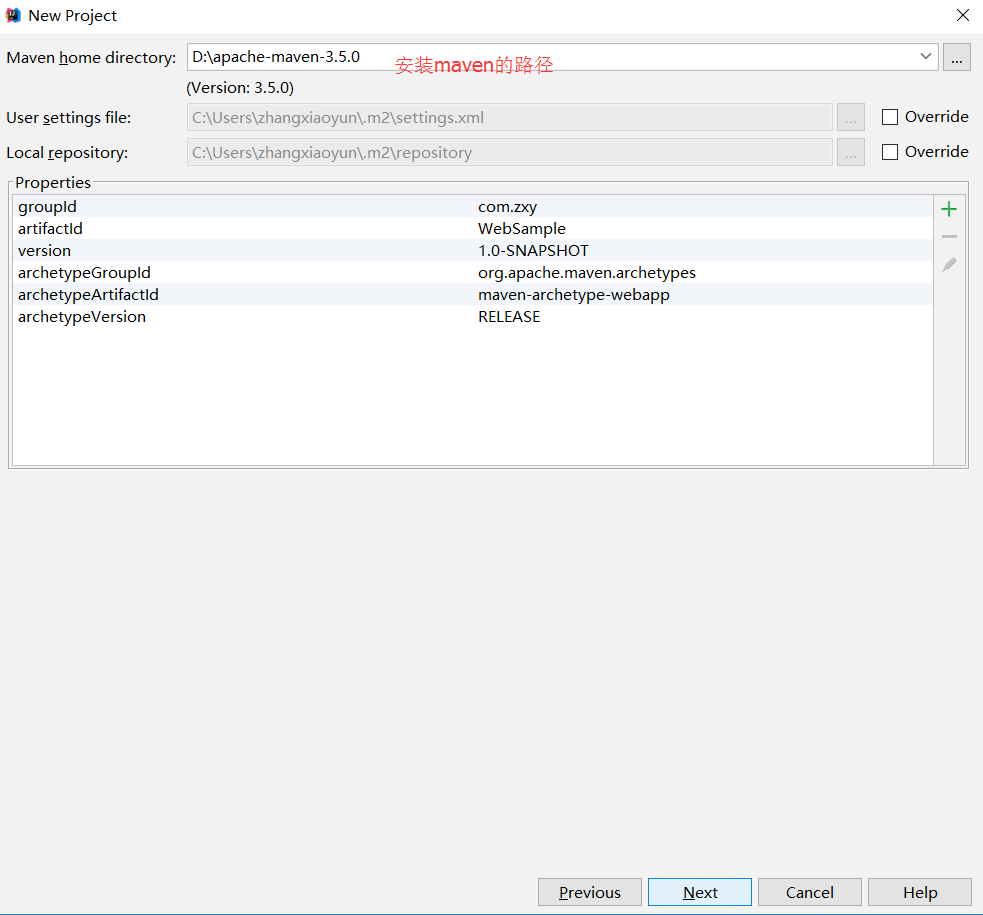Image resolution: width=983 pixels, height=915 pixels.
Task: Select the archetypeArtifactId property row
Action: 473,294
